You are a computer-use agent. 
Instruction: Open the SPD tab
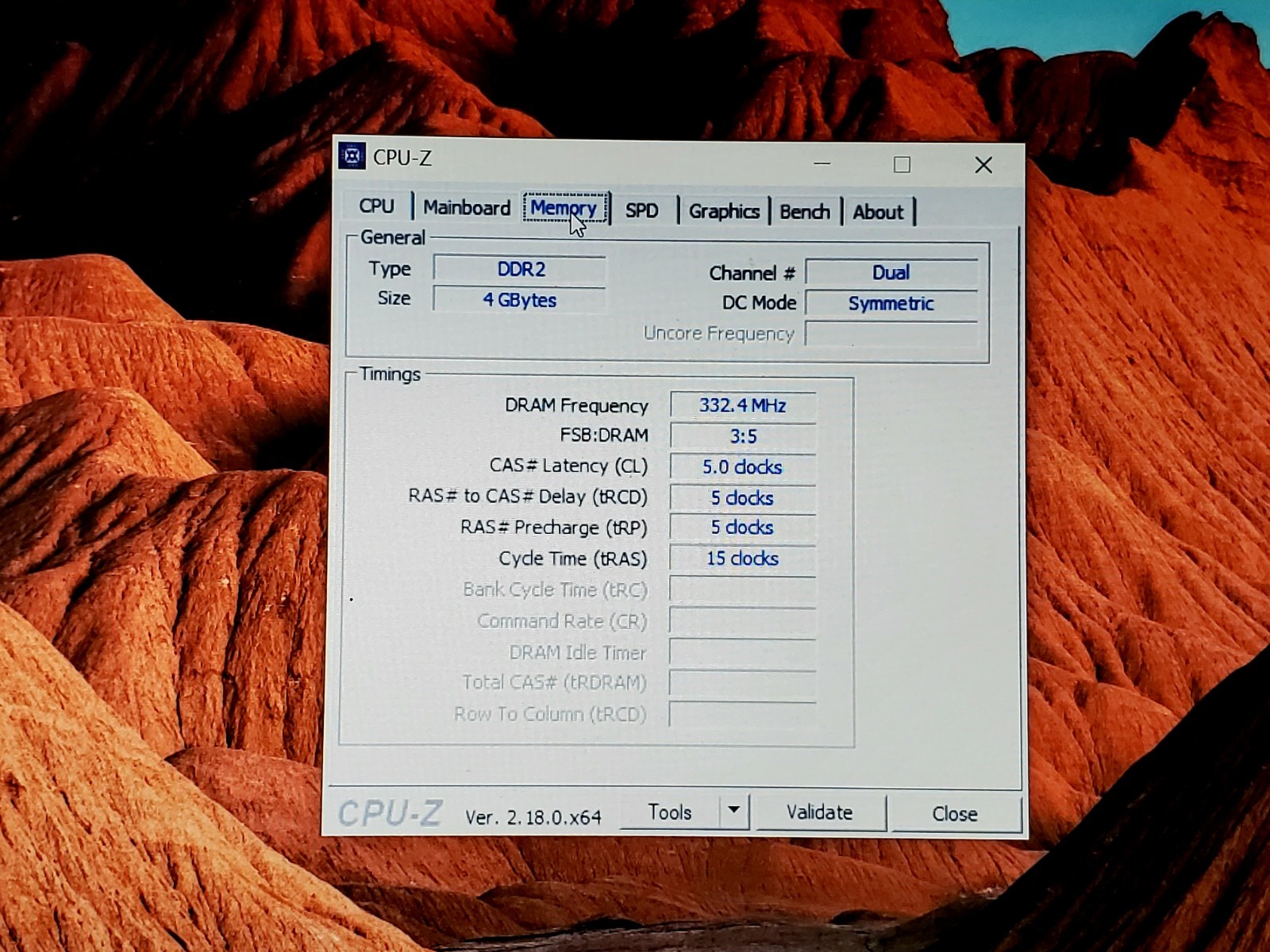[x=642, y=210]
